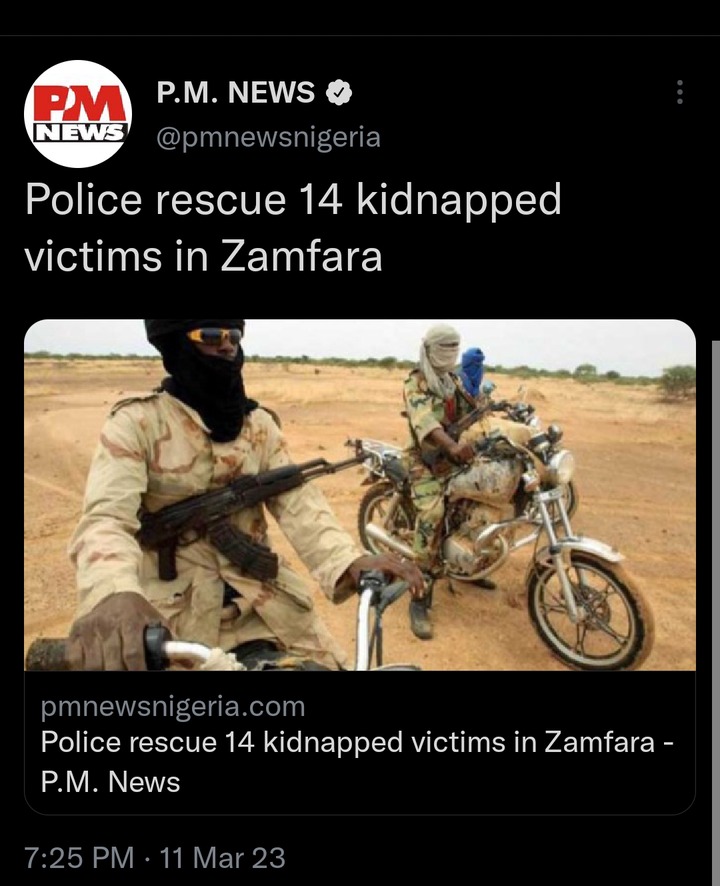This screenshot has height=886, width=720.
Task: Click the 11 Mar 23 date
Action: (223, 857)
